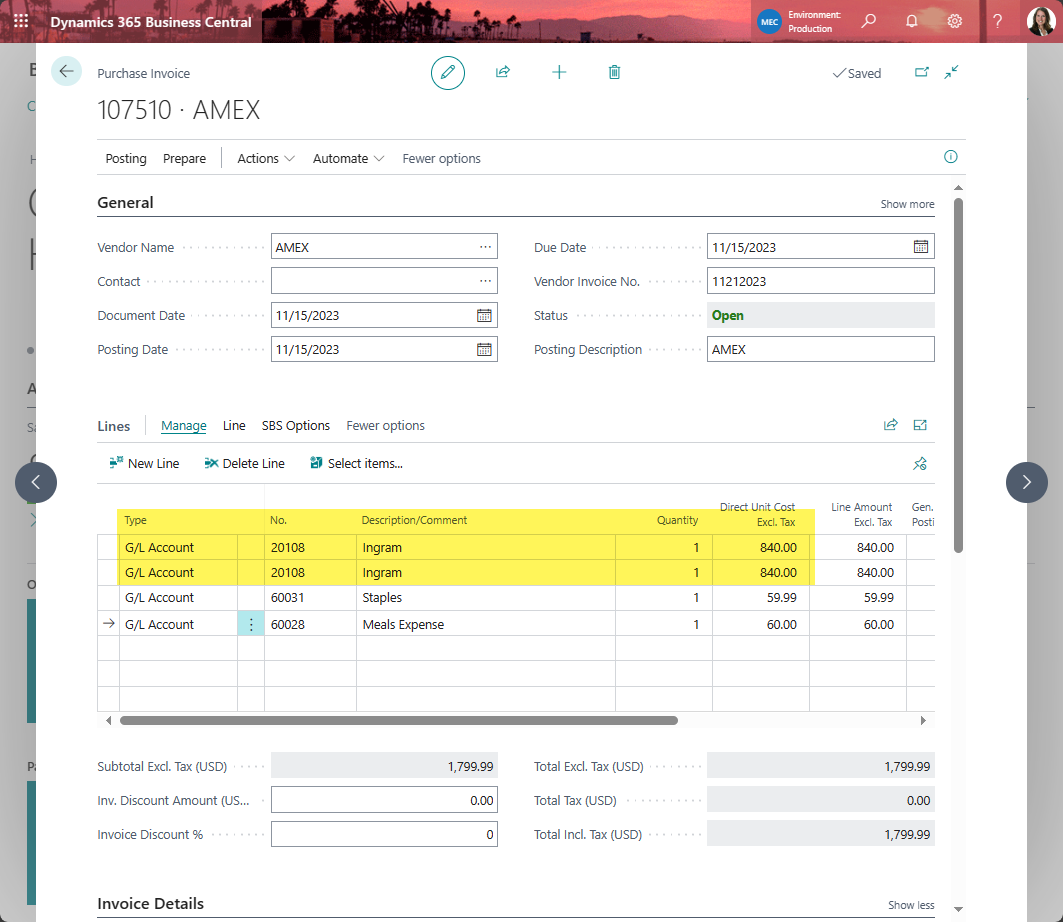
Task: Open the notifications bell icon
Action: (912, 21)
